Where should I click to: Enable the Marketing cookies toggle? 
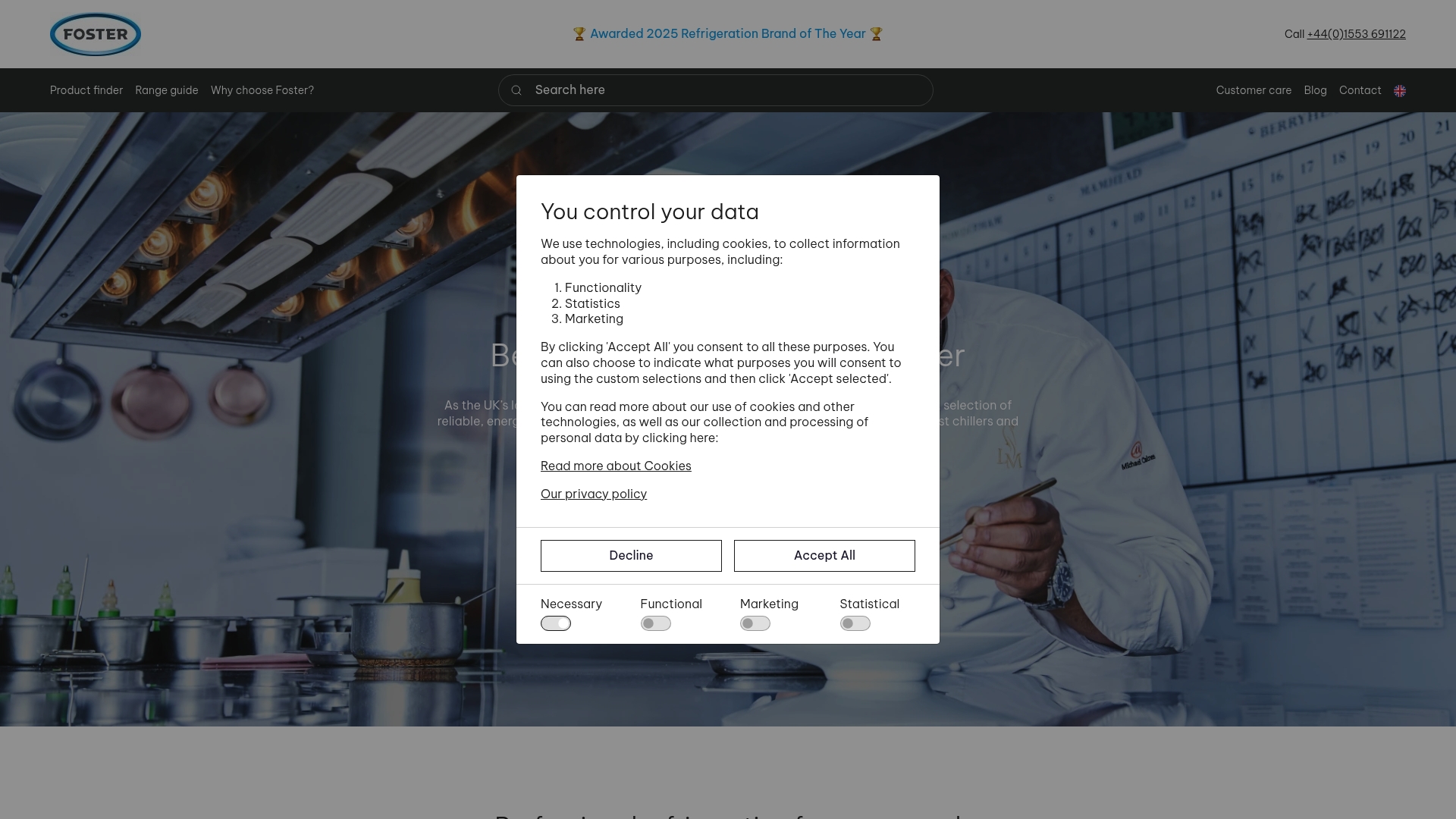[x=755, y=623]
